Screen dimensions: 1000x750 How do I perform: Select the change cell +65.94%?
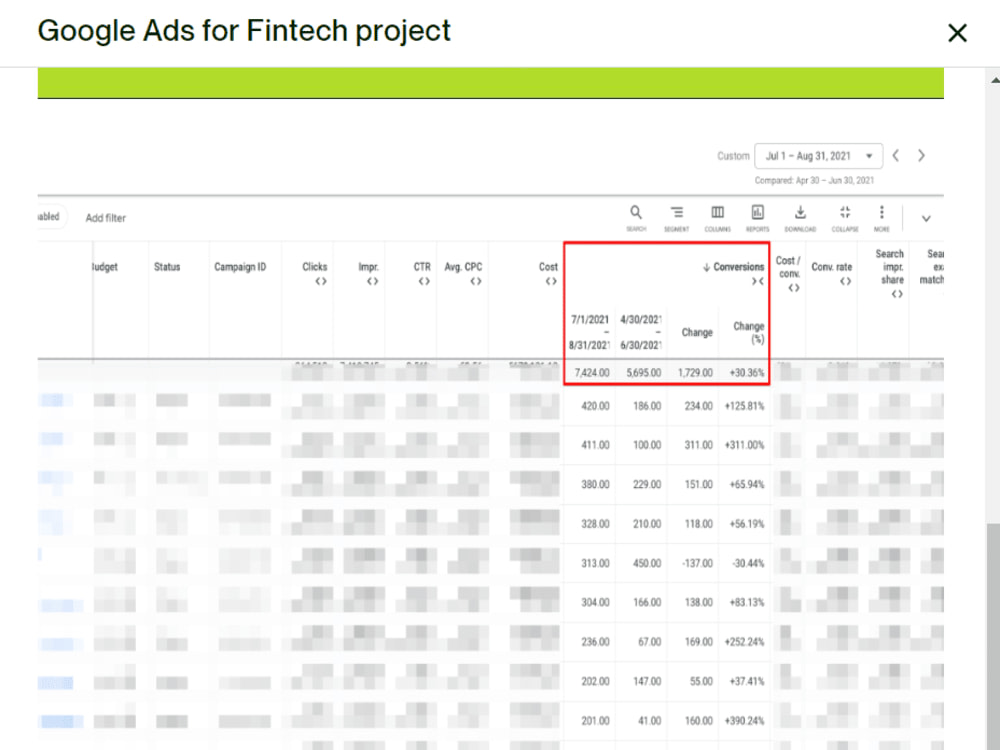pyautogui.click(x=747, y=485)
